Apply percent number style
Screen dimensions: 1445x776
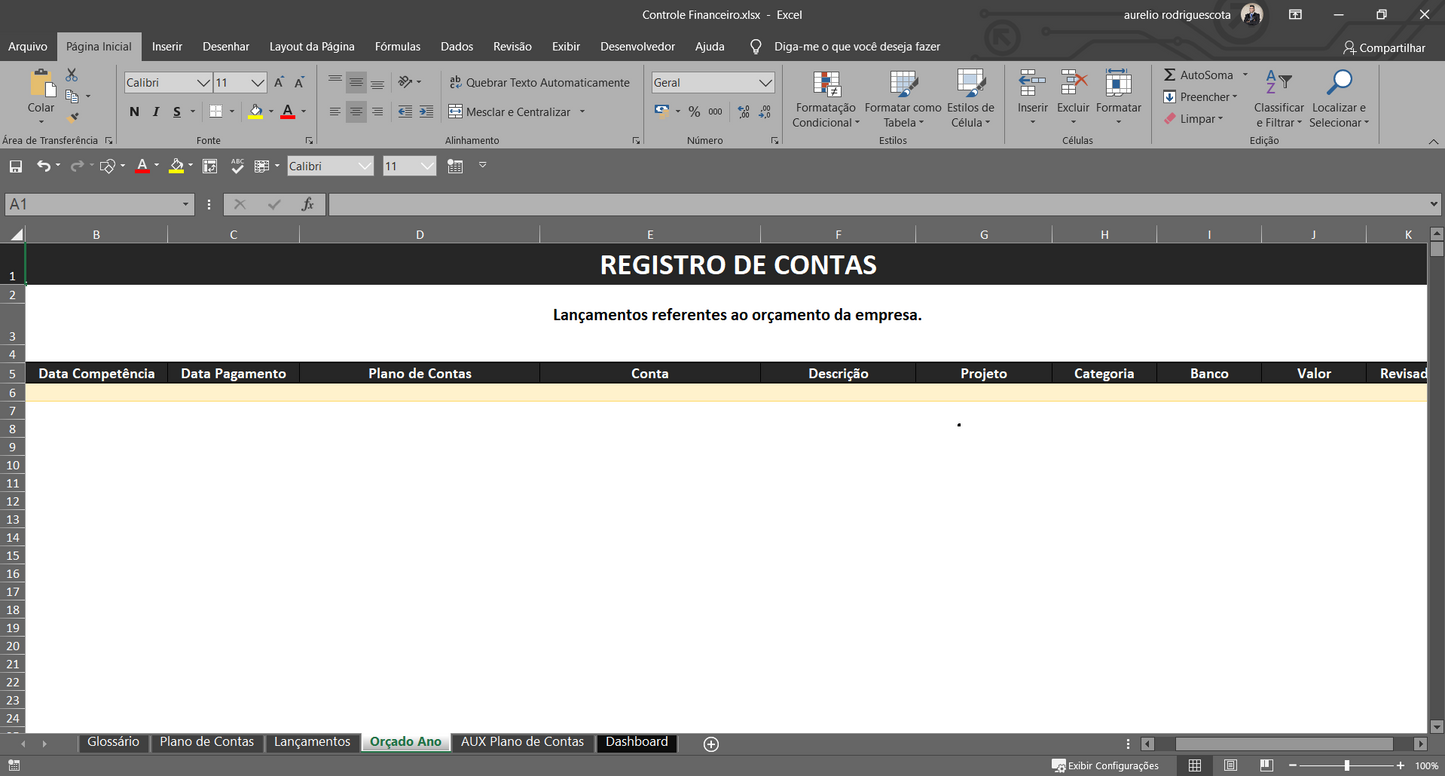694,111
